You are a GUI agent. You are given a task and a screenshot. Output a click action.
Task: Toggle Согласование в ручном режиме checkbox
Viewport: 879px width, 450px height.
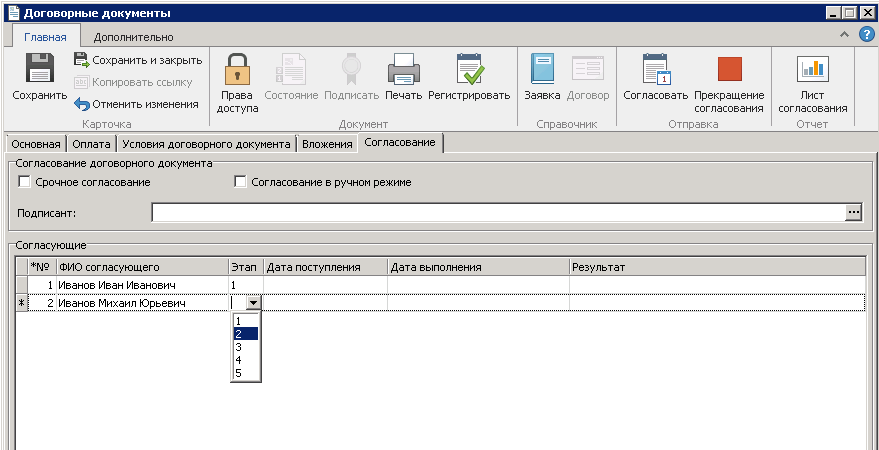pos(240,182)
